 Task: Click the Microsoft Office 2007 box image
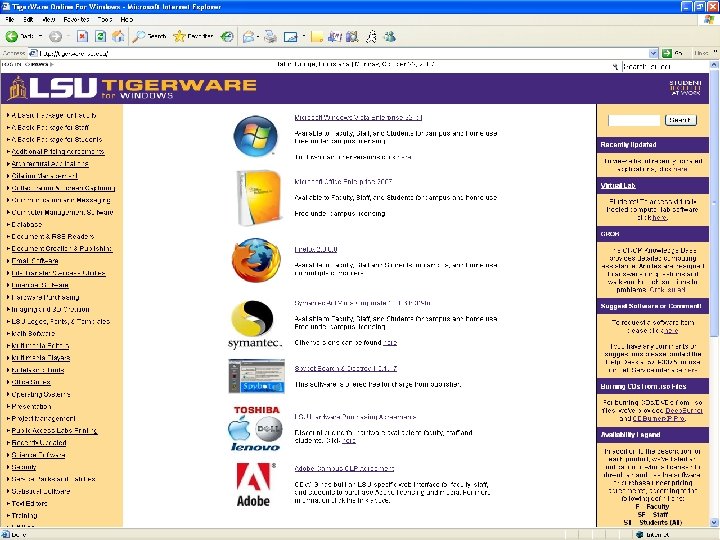click(x=258, y=198)
